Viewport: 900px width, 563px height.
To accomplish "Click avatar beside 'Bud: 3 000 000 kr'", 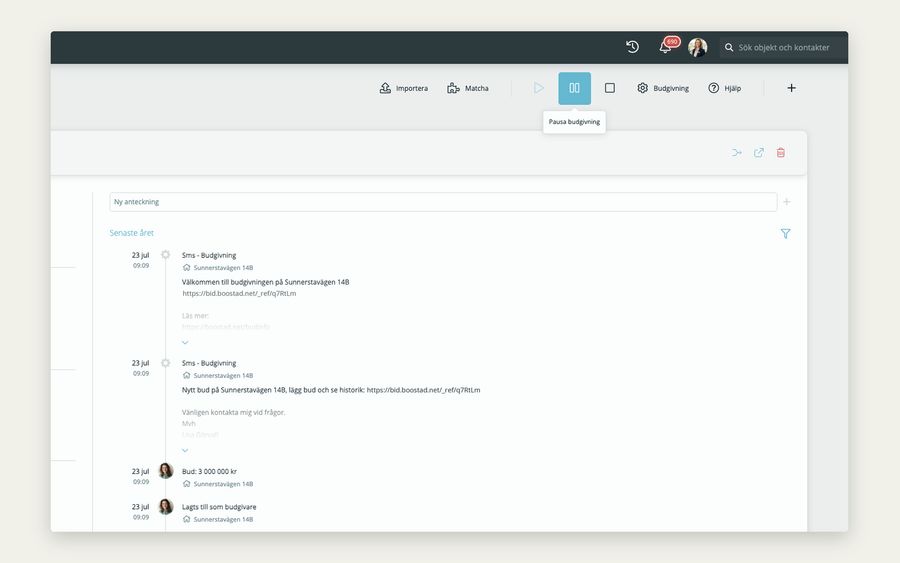I will (x=165, y=471).
